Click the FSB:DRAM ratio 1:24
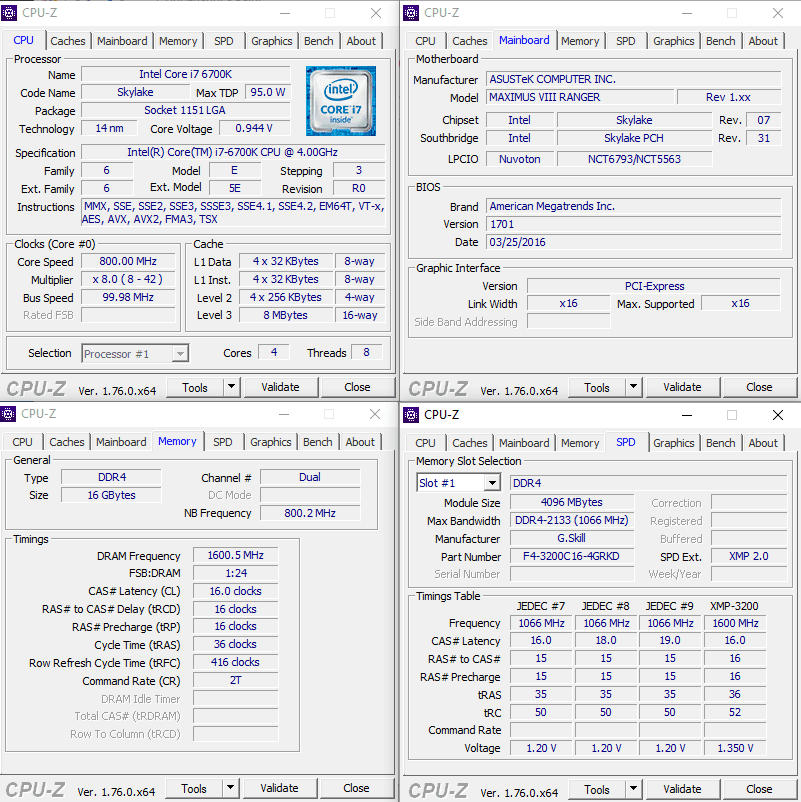 pyautogui.click(x=236, y=573)
